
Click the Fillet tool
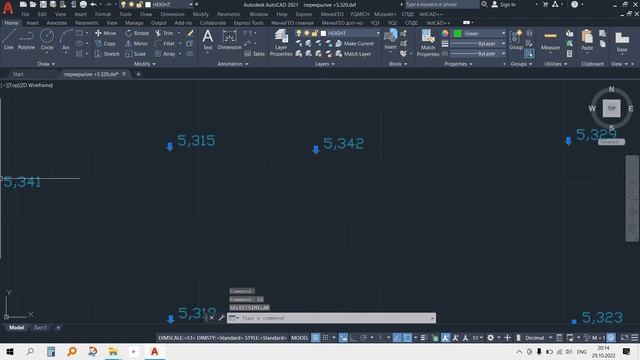click(x=164, y=43)
